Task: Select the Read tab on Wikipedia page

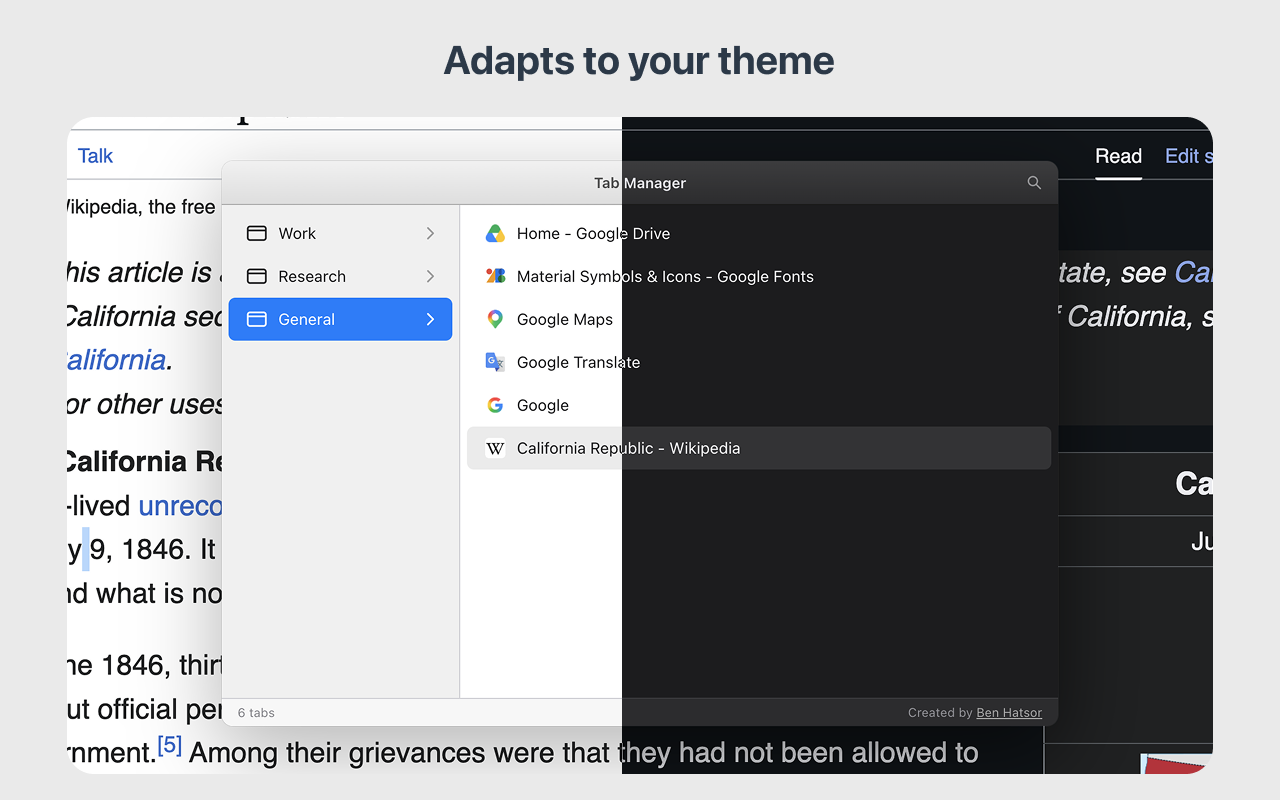Action: click(x=1118, y=156)
